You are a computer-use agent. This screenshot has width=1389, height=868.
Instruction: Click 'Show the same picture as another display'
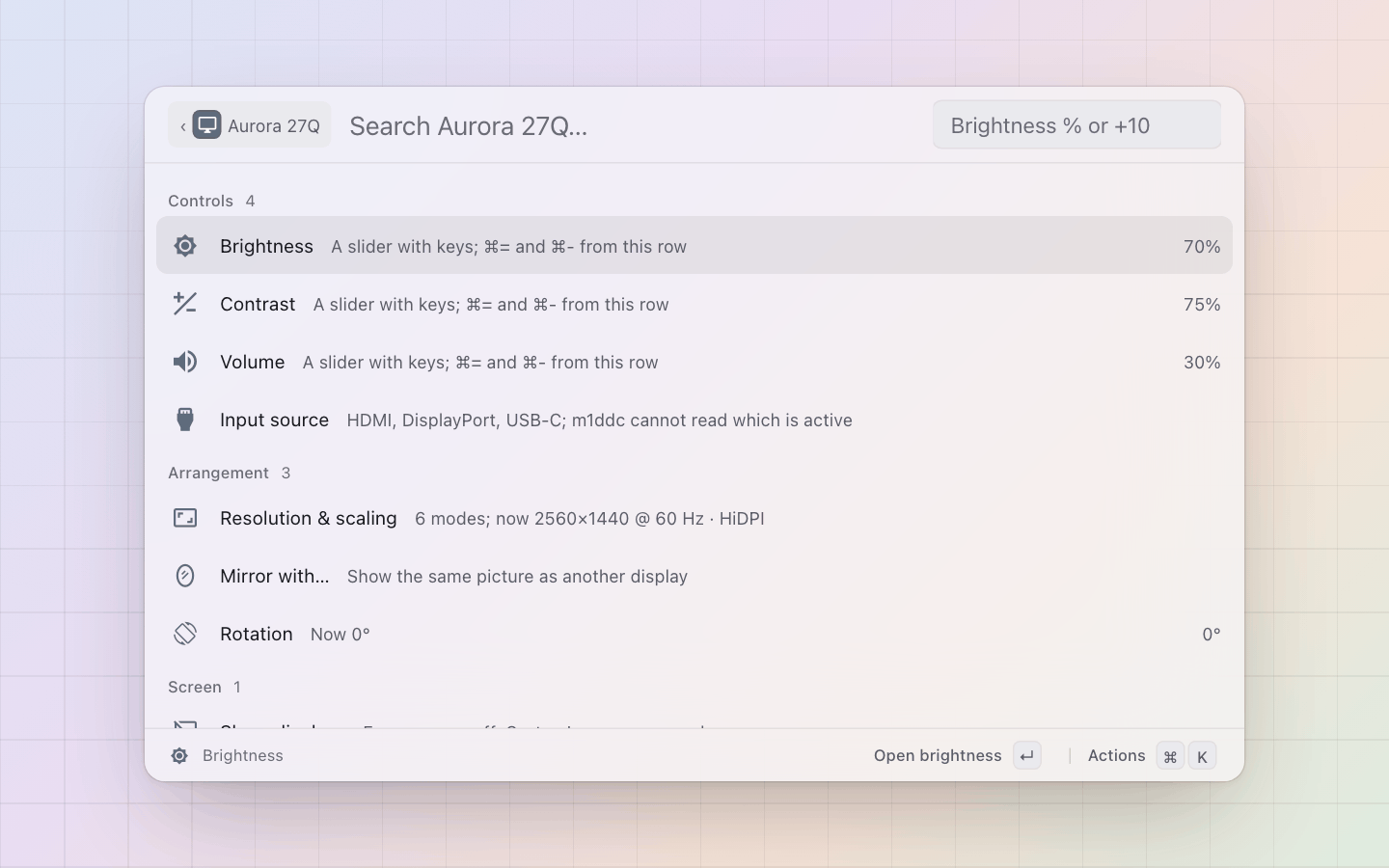point(517,576)
